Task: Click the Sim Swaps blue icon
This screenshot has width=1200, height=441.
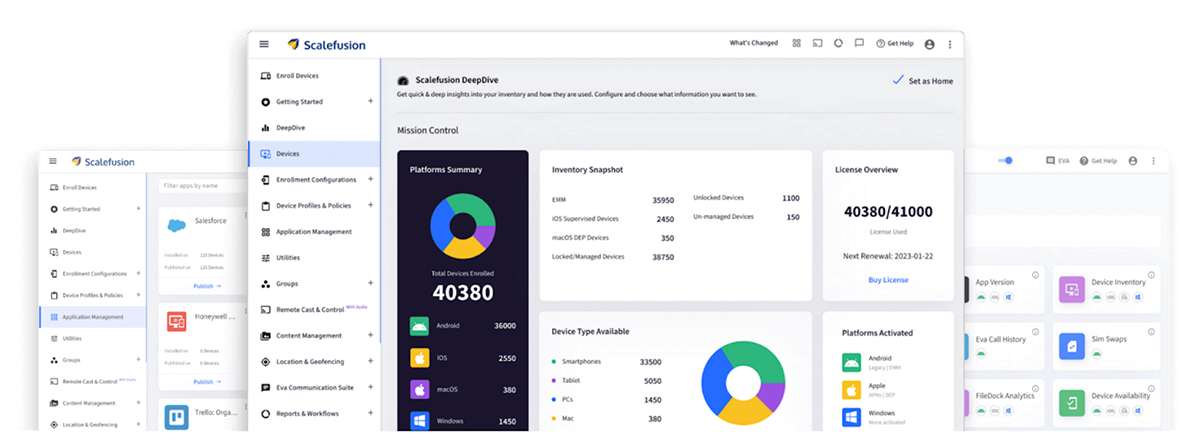Action: point(1072,347)
